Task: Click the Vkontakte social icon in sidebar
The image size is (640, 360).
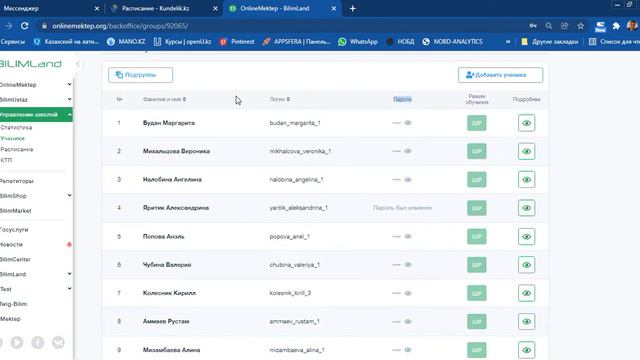Action: (58, 342)
